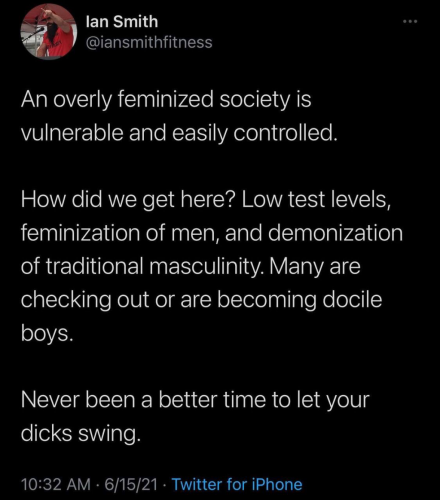
Task: Tap the sentence "How did we get here?"
Action: 129,201
